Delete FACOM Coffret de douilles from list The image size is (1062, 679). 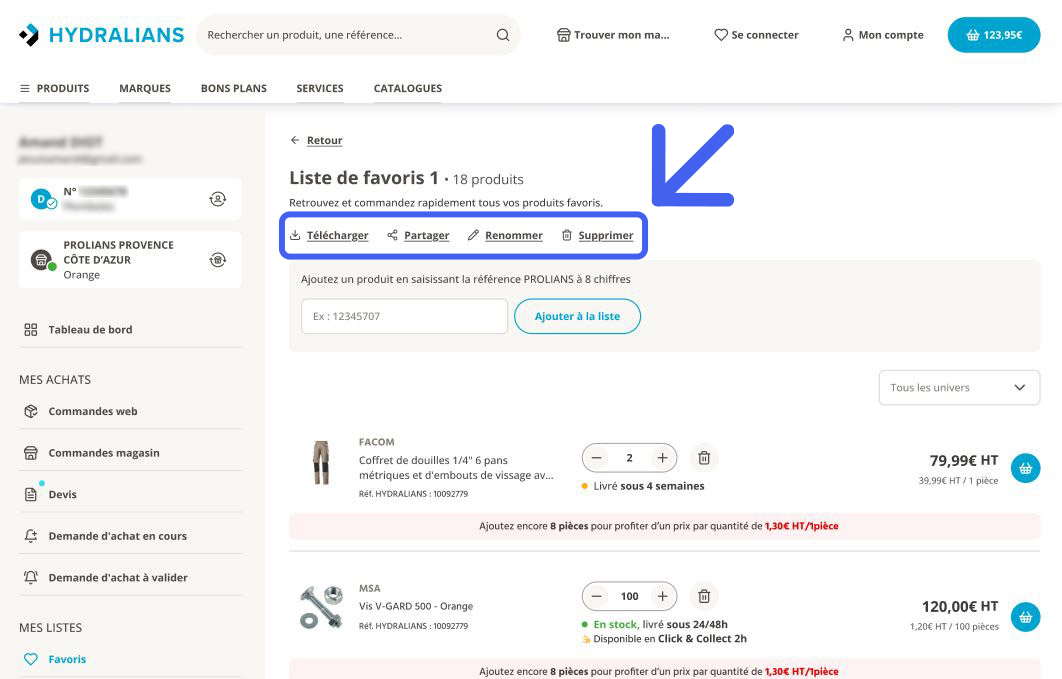(704, 458)
